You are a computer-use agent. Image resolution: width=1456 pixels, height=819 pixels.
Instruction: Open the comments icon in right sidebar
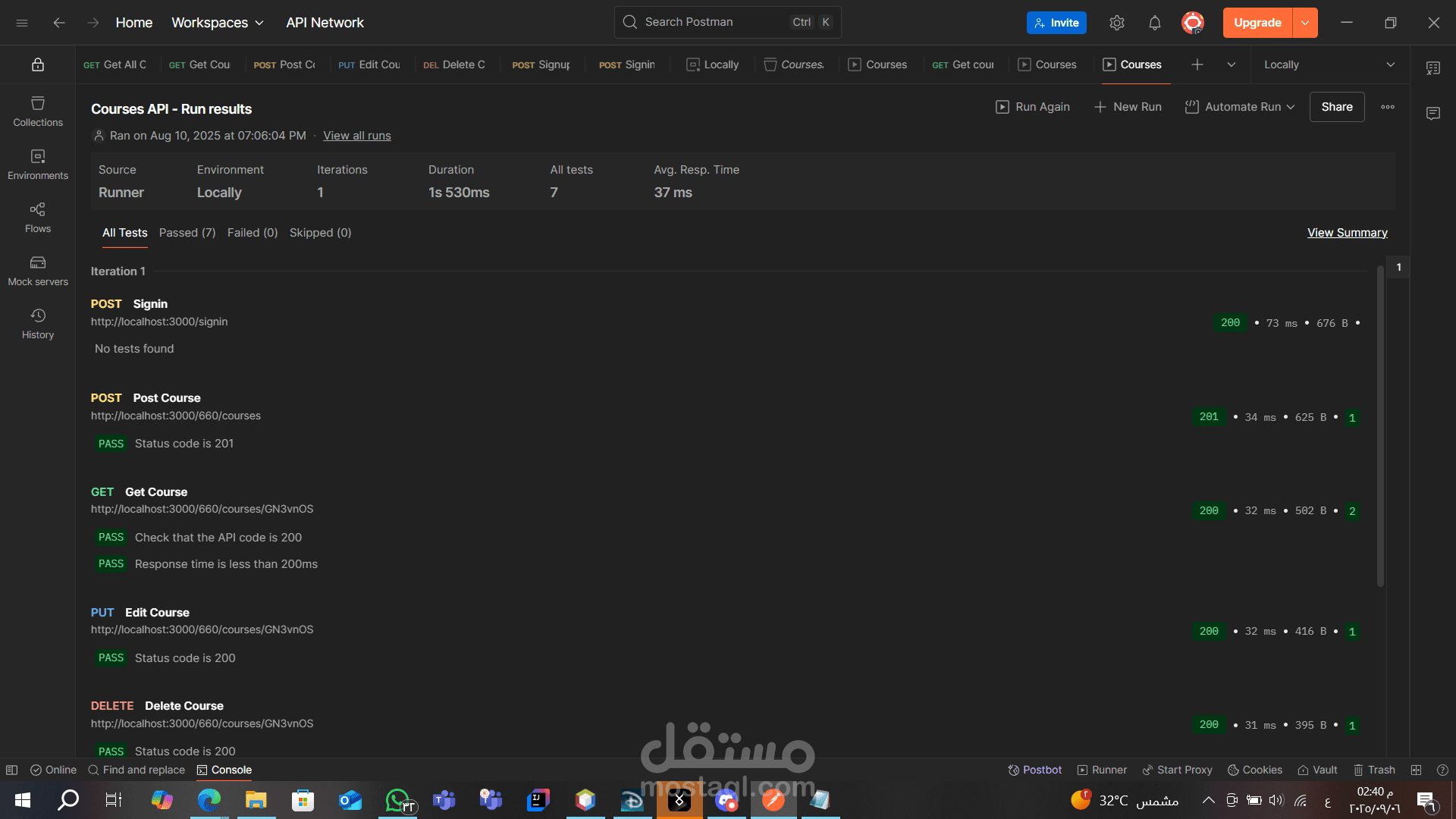pyautogui.click(x=1432, y=114)
